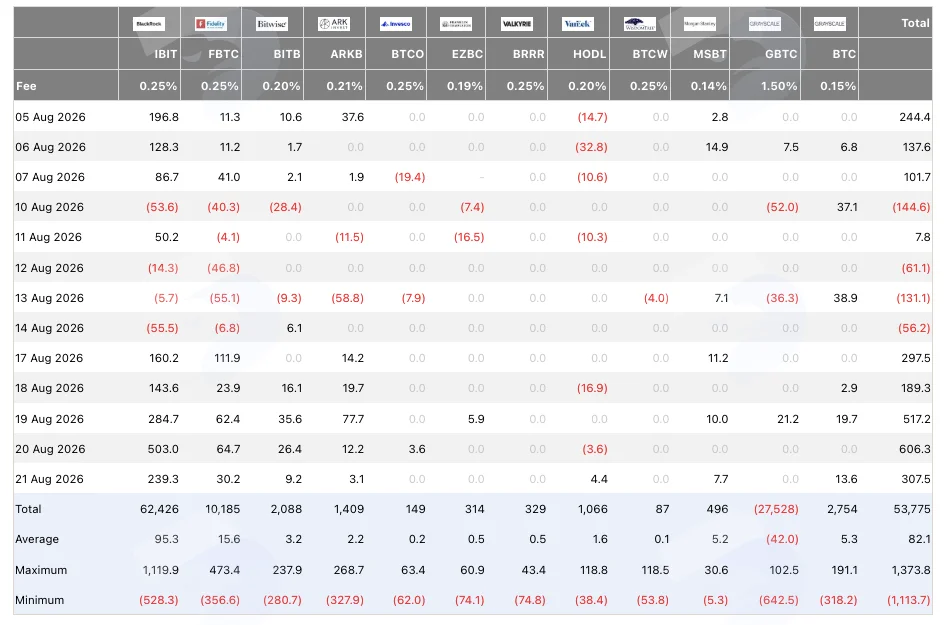Click the Maximum summary row label

point(41,570)
